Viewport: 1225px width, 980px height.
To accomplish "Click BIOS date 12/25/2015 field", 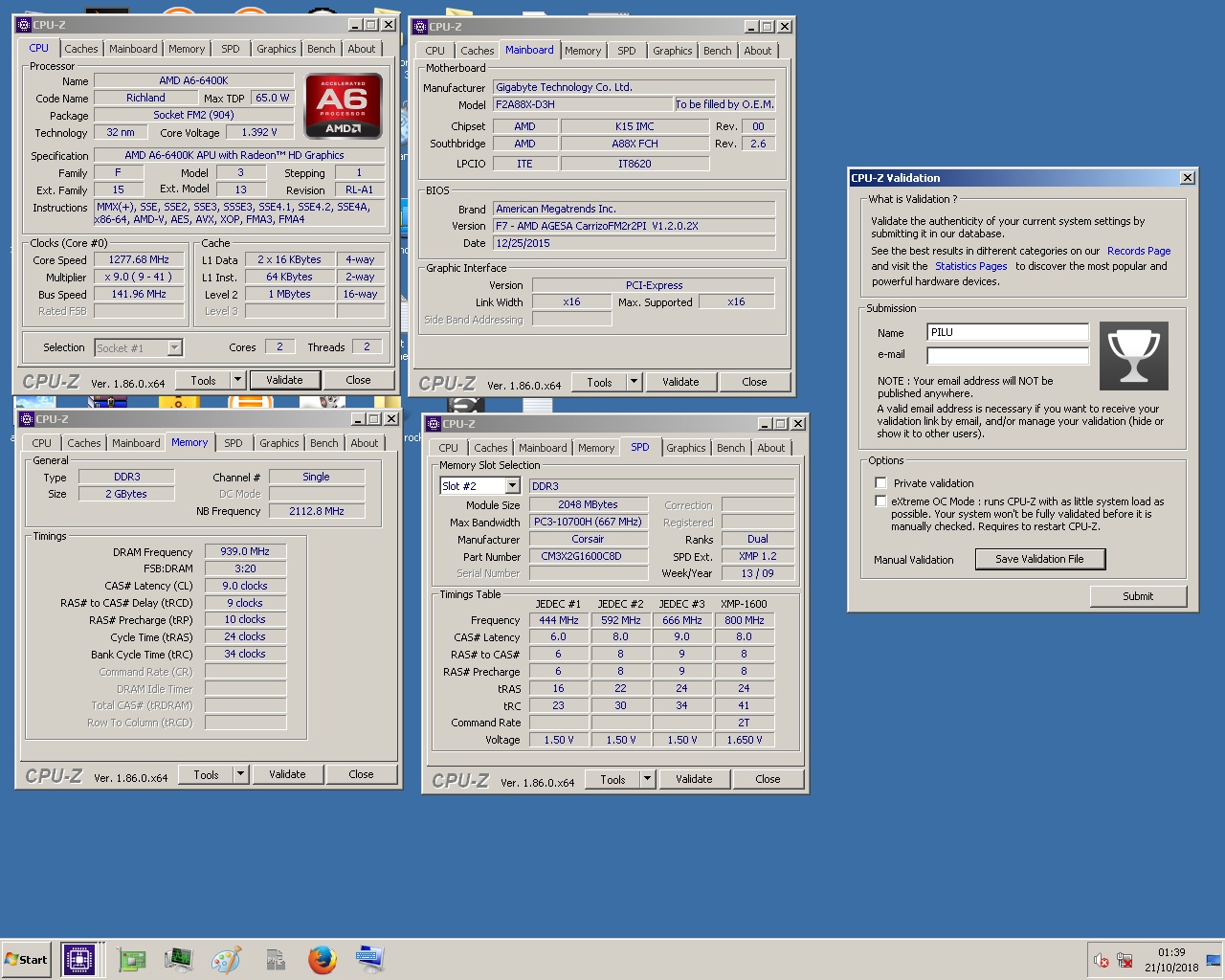I will point(634,243).
